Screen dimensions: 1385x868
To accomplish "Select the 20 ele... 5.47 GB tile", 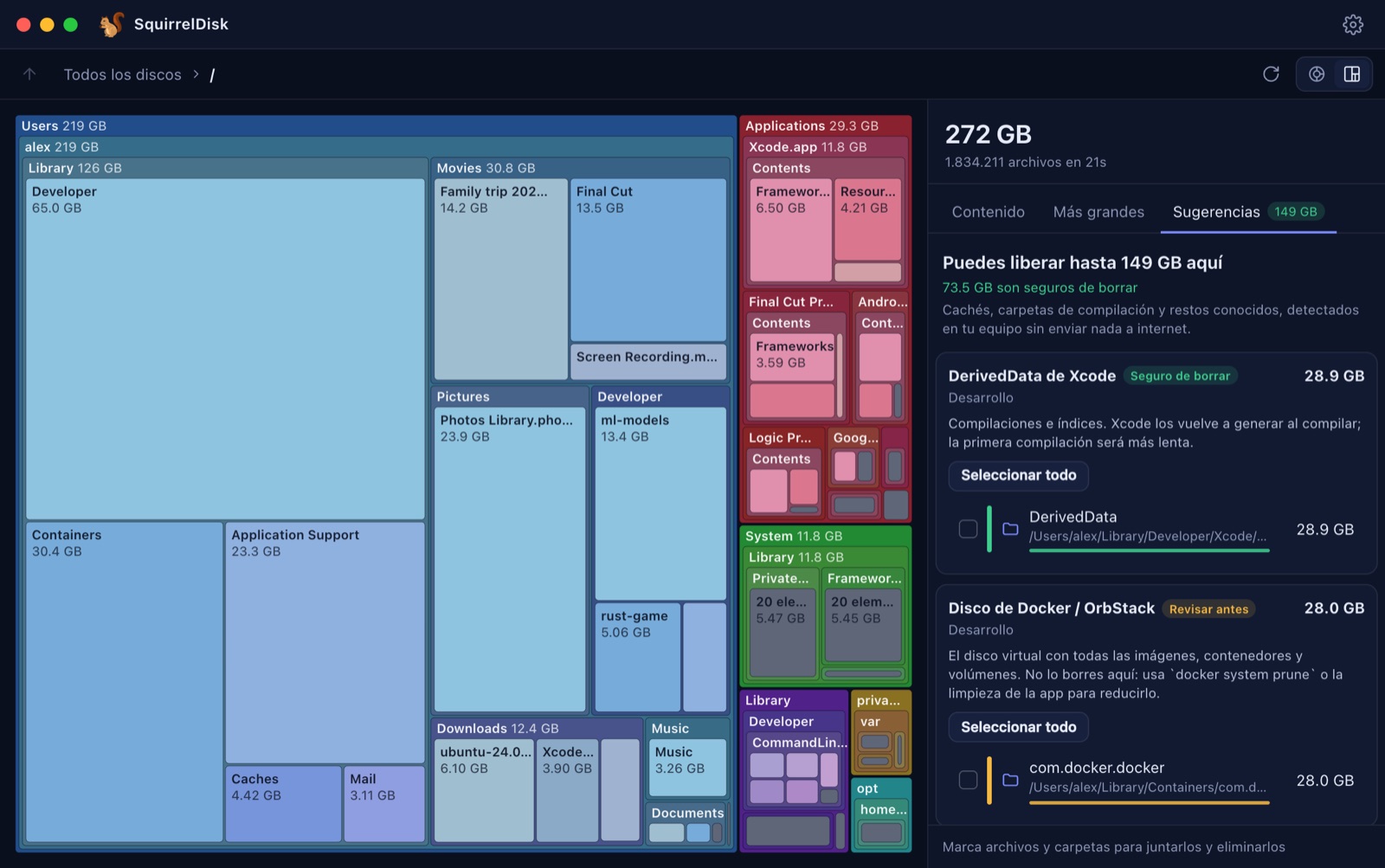I will coord(783,633).
